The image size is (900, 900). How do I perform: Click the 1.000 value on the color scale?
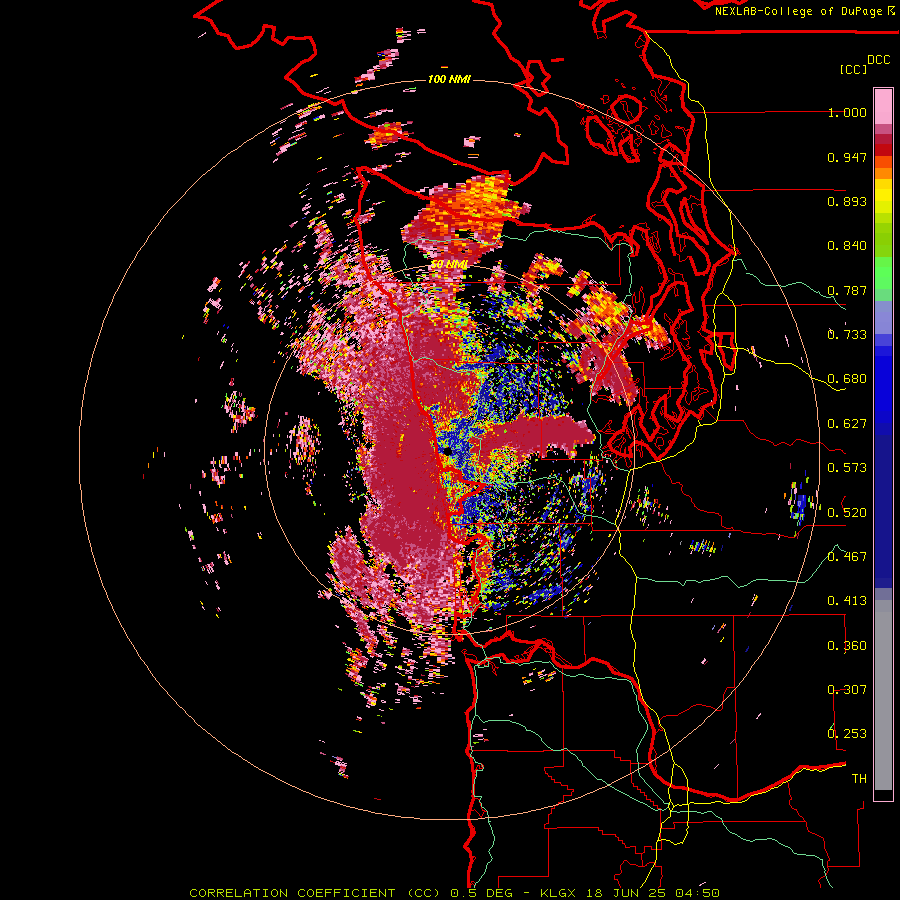pyautogui.click(x=847, y=113)
